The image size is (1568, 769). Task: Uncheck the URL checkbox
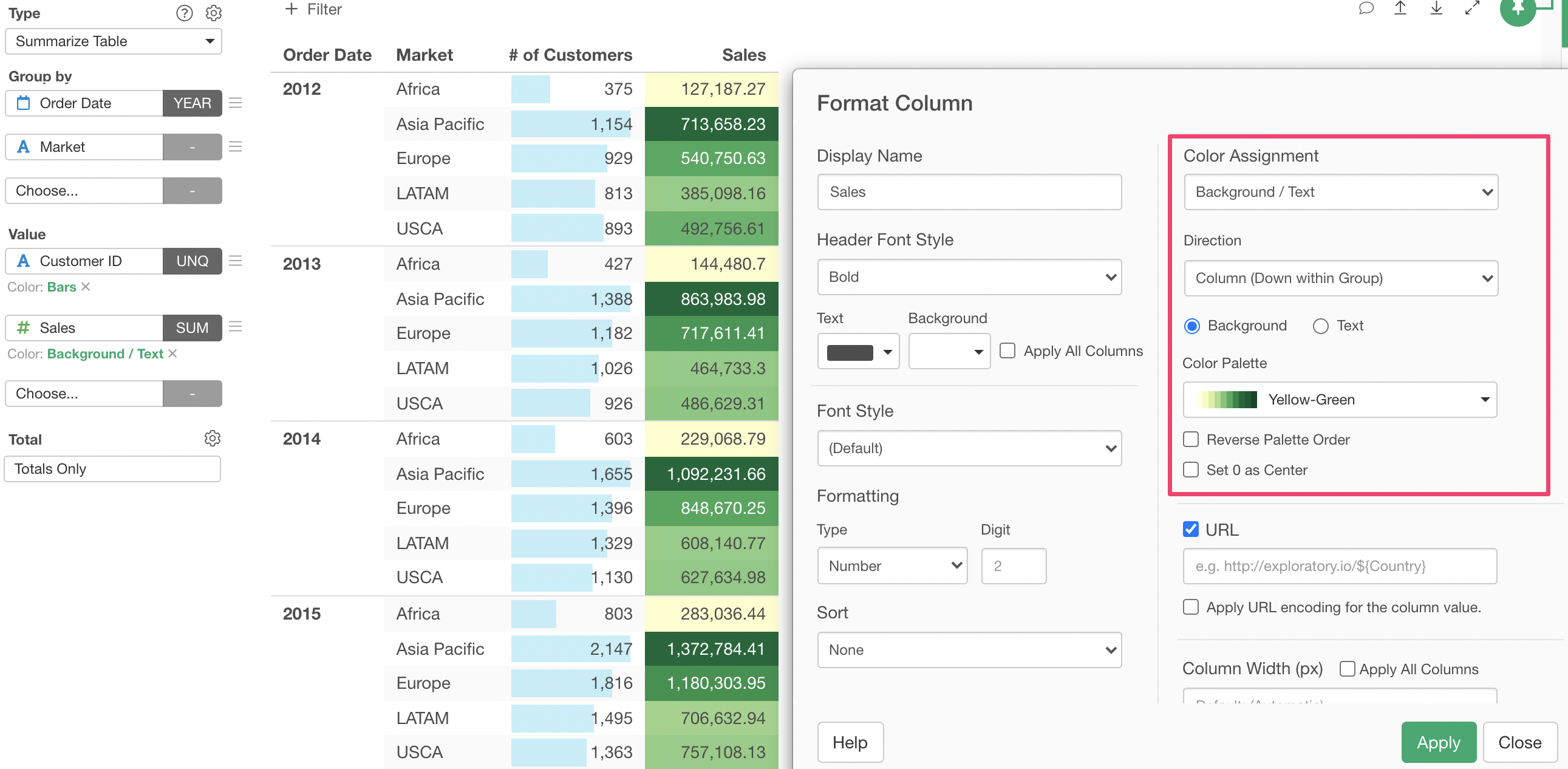point(1190,529)
